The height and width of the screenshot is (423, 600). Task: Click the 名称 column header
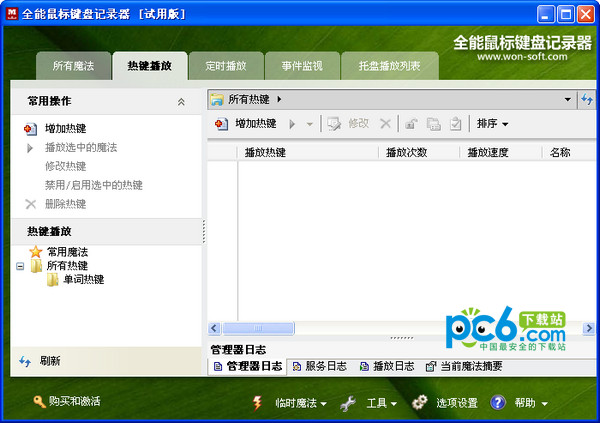(x=569, y=153)
